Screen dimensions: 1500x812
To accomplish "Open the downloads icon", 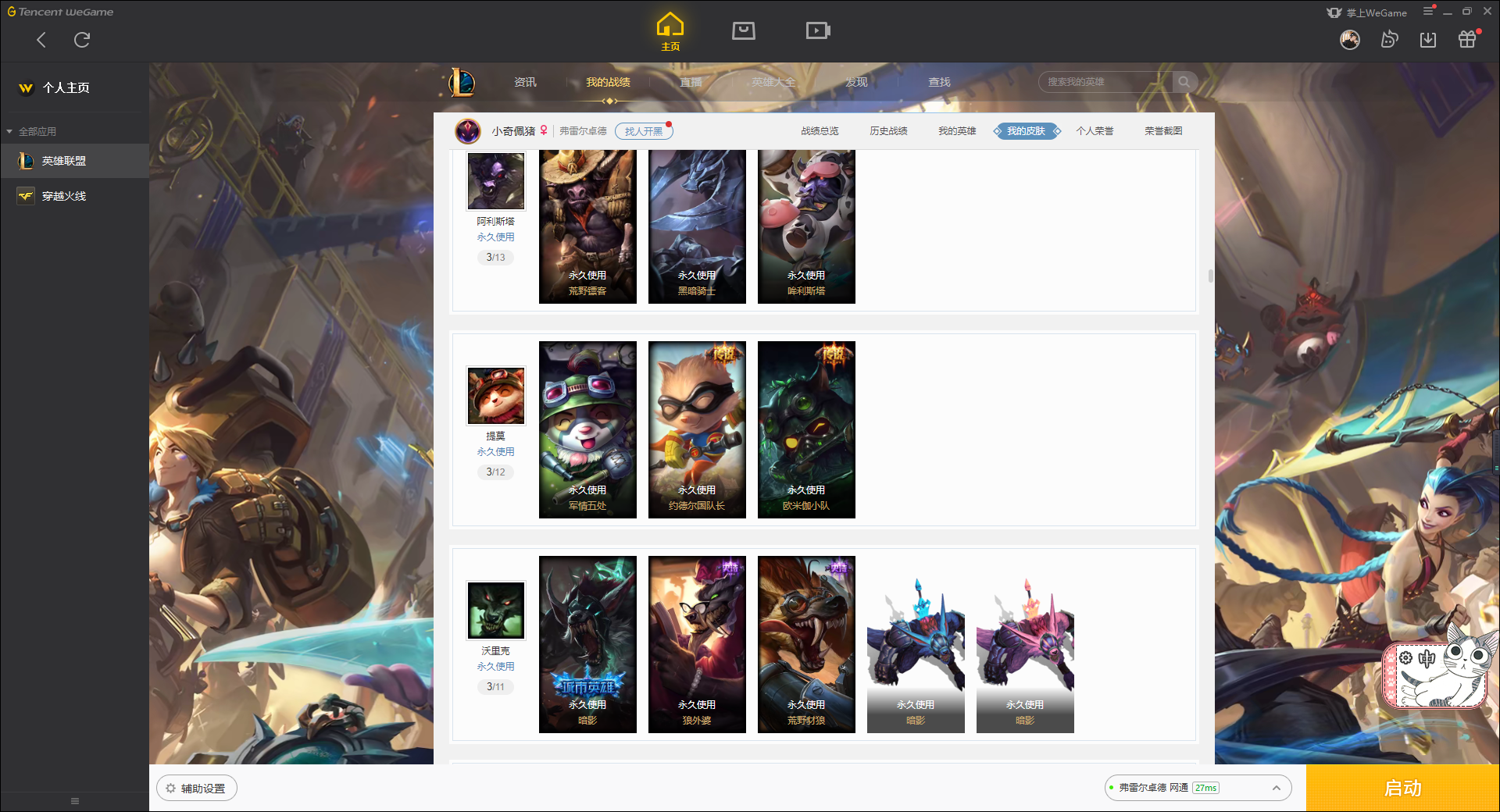I will point(1428,39).
